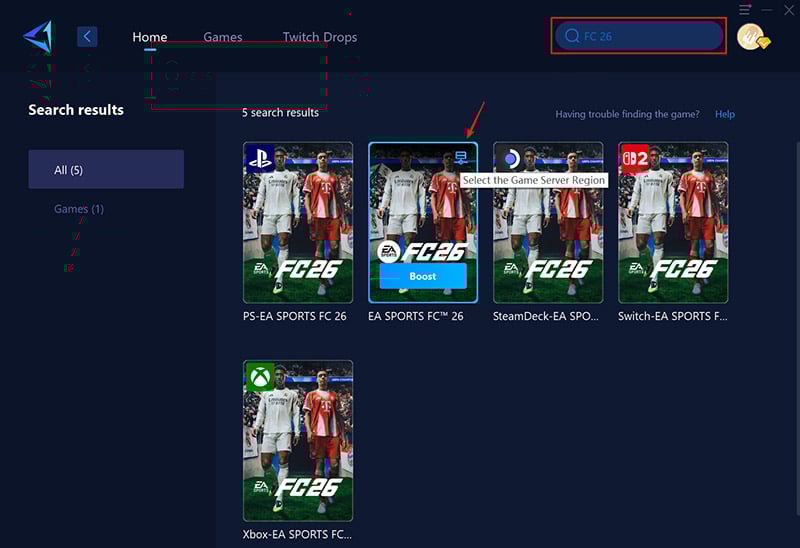
Task: Go back with the left chevron button
Action: [87, 36]
